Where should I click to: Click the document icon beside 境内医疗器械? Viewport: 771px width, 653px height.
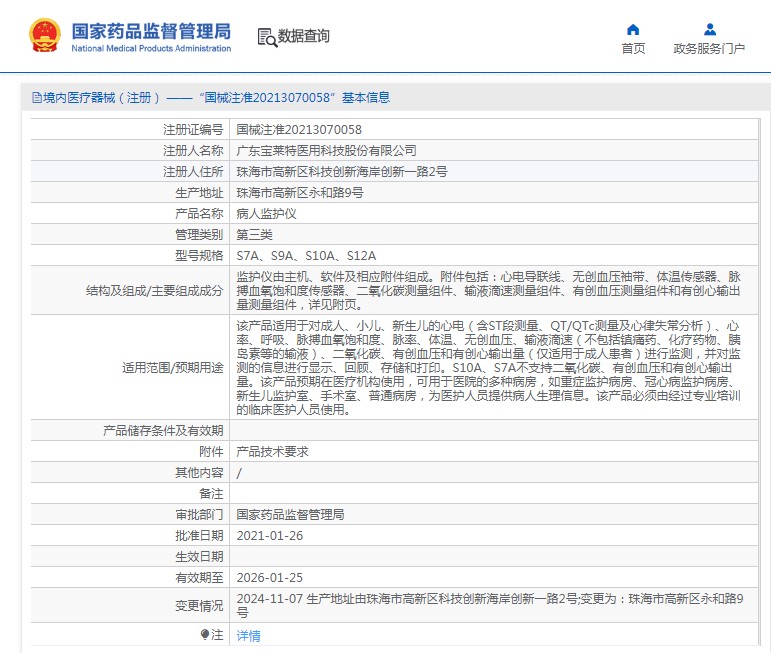(x=37, y=98)
